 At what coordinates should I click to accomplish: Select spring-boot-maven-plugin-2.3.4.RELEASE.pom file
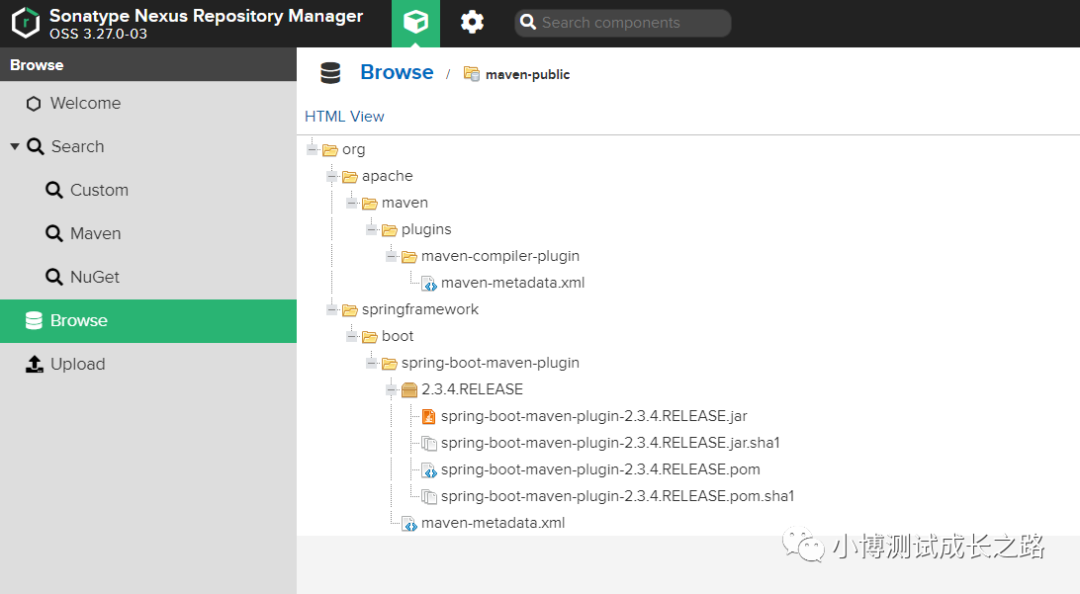click(600, 469)
